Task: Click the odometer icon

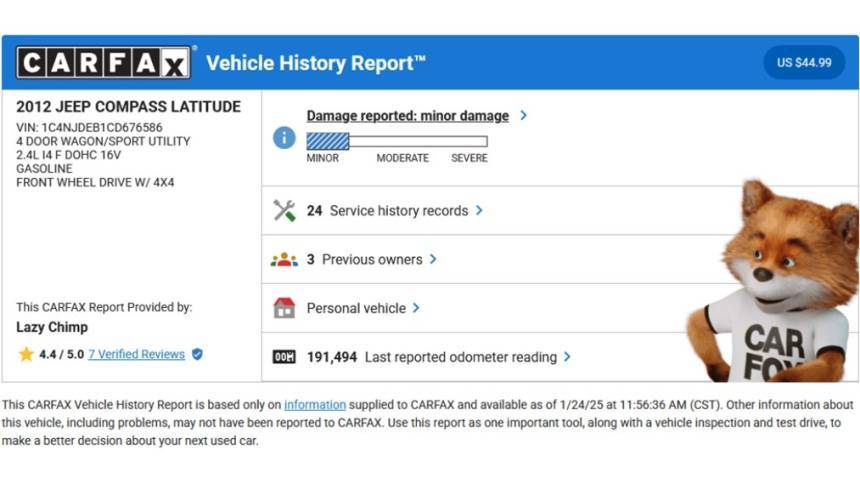Action: pos(284,357)
